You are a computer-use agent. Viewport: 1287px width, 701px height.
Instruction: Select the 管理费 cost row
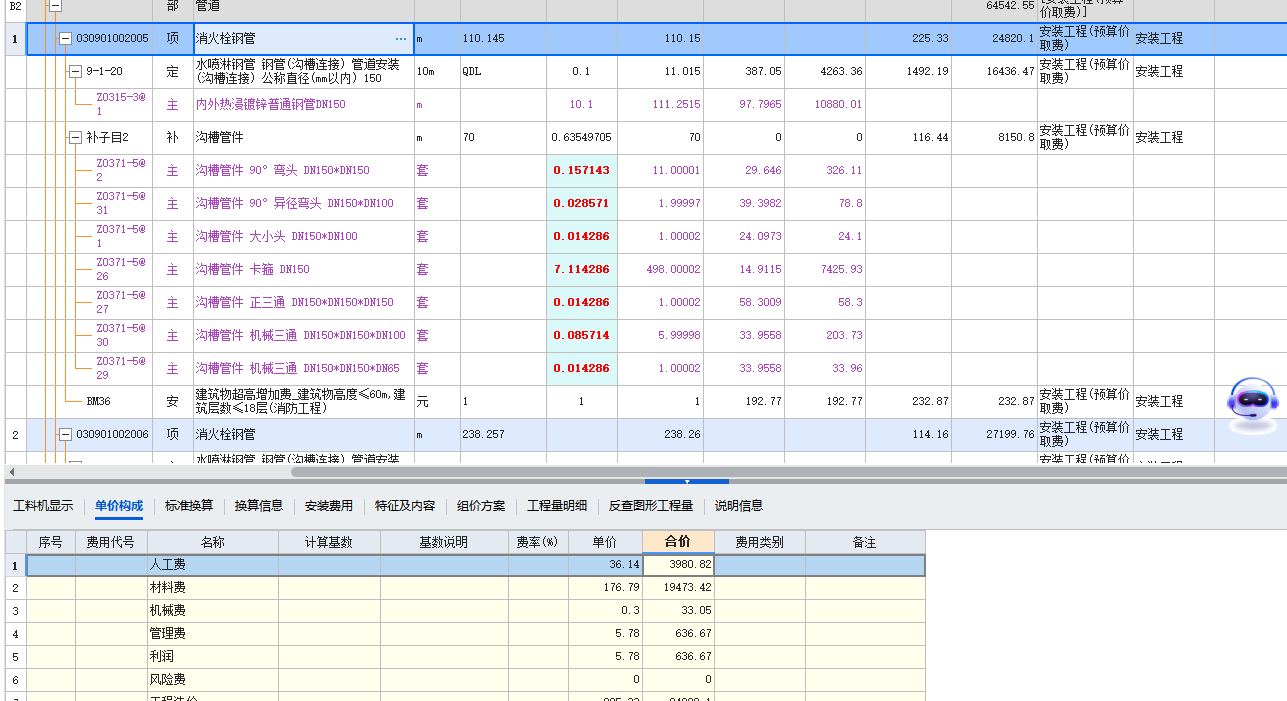pyautogui.click(x=475, y=634)
